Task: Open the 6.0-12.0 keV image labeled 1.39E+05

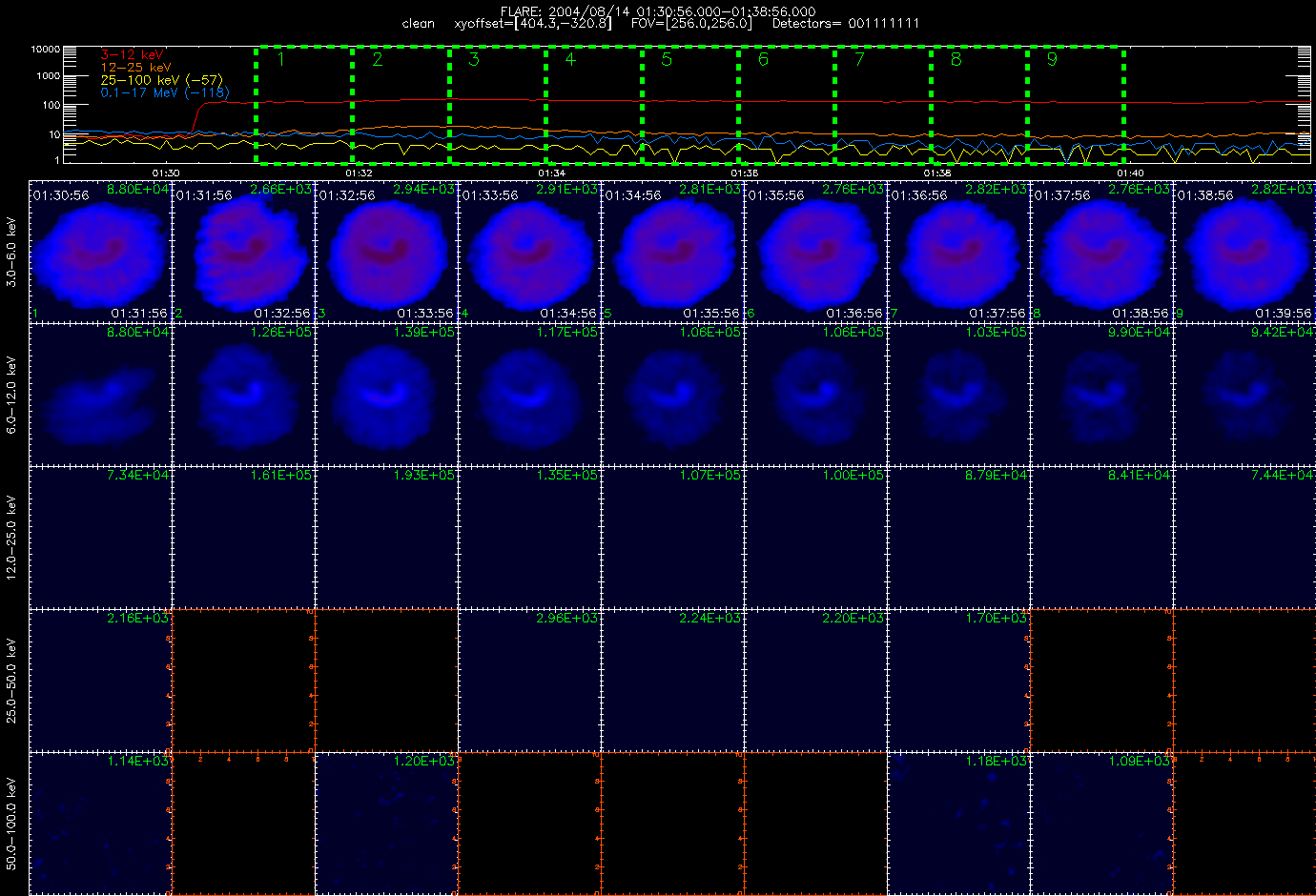Action: pos(387,395)
